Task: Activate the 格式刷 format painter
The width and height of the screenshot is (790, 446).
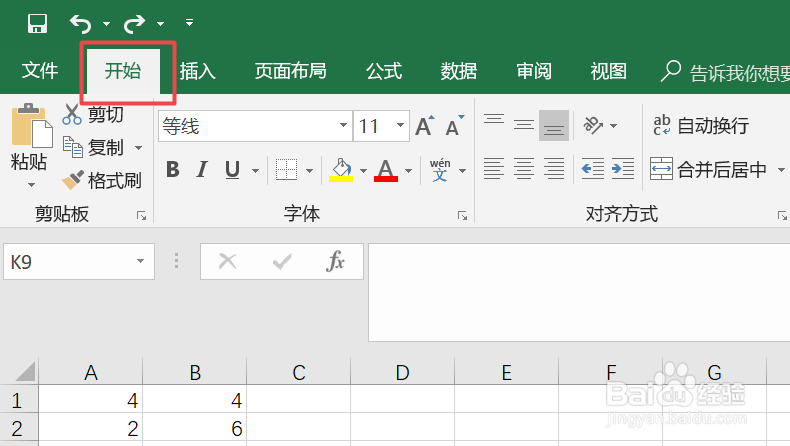Action: click(102, 180)
